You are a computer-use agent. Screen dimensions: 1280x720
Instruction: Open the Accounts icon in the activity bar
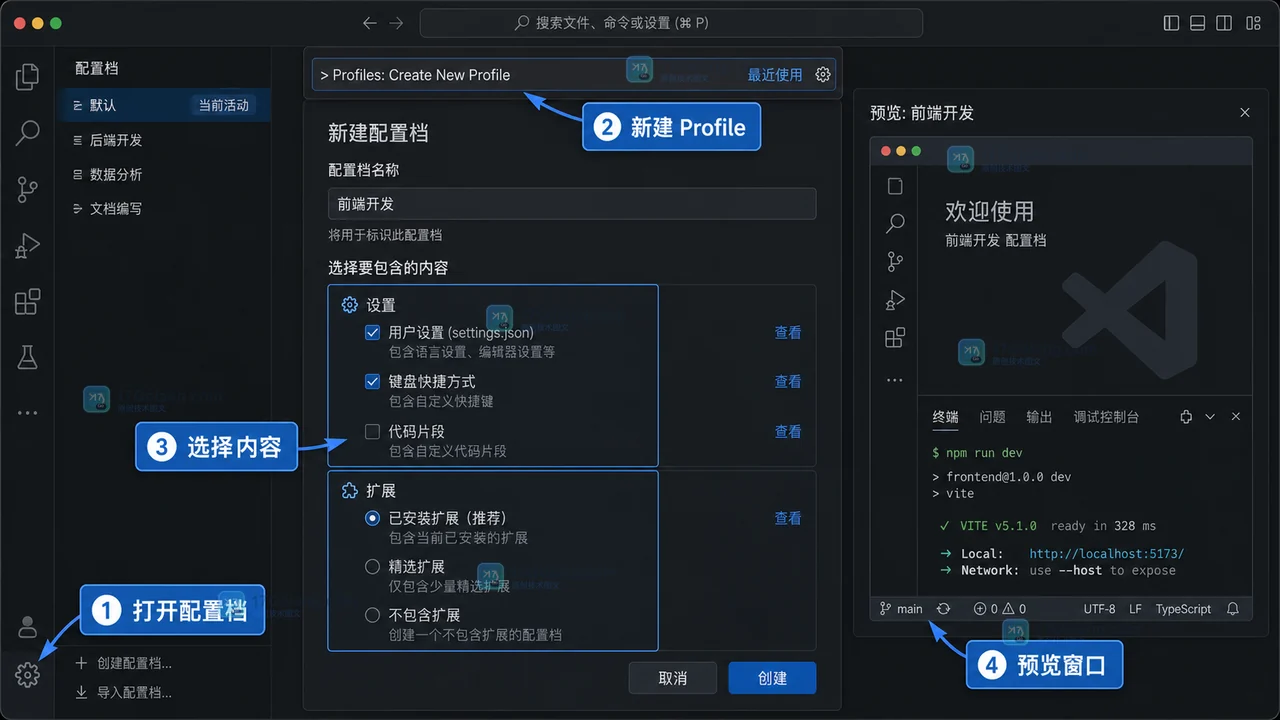pyautogui.click(x=28, y=627)
